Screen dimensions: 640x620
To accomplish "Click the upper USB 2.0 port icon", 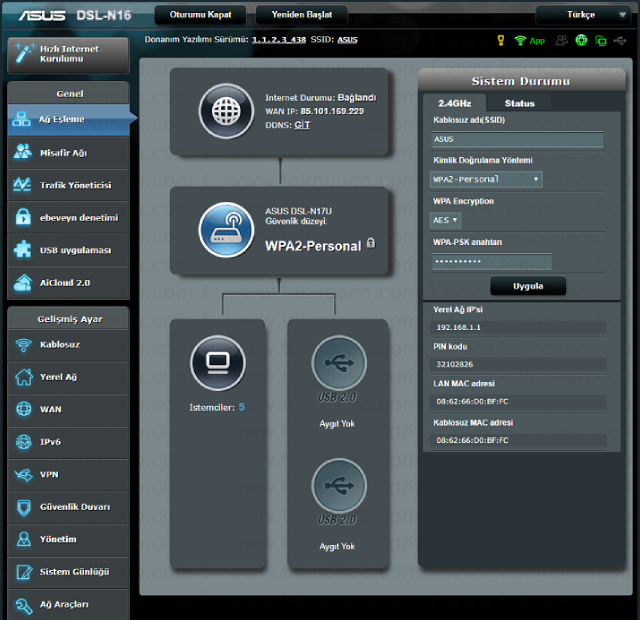I will pos(339,363).
